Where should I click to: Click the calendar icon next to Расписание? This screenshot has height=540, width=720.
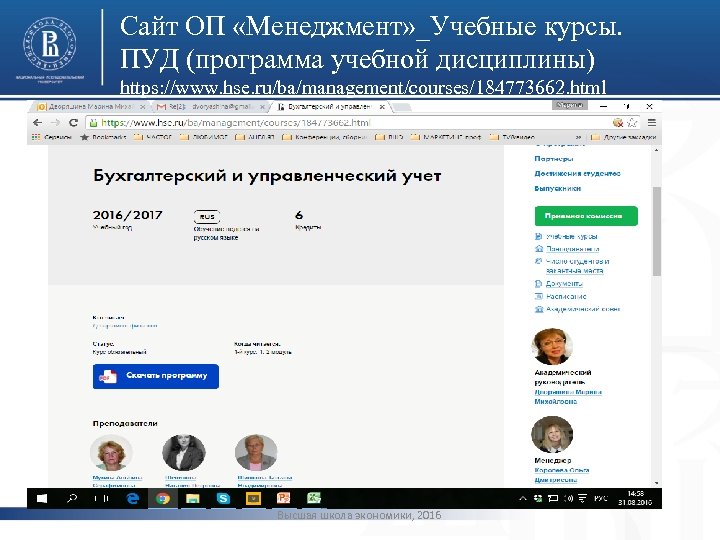539,296
